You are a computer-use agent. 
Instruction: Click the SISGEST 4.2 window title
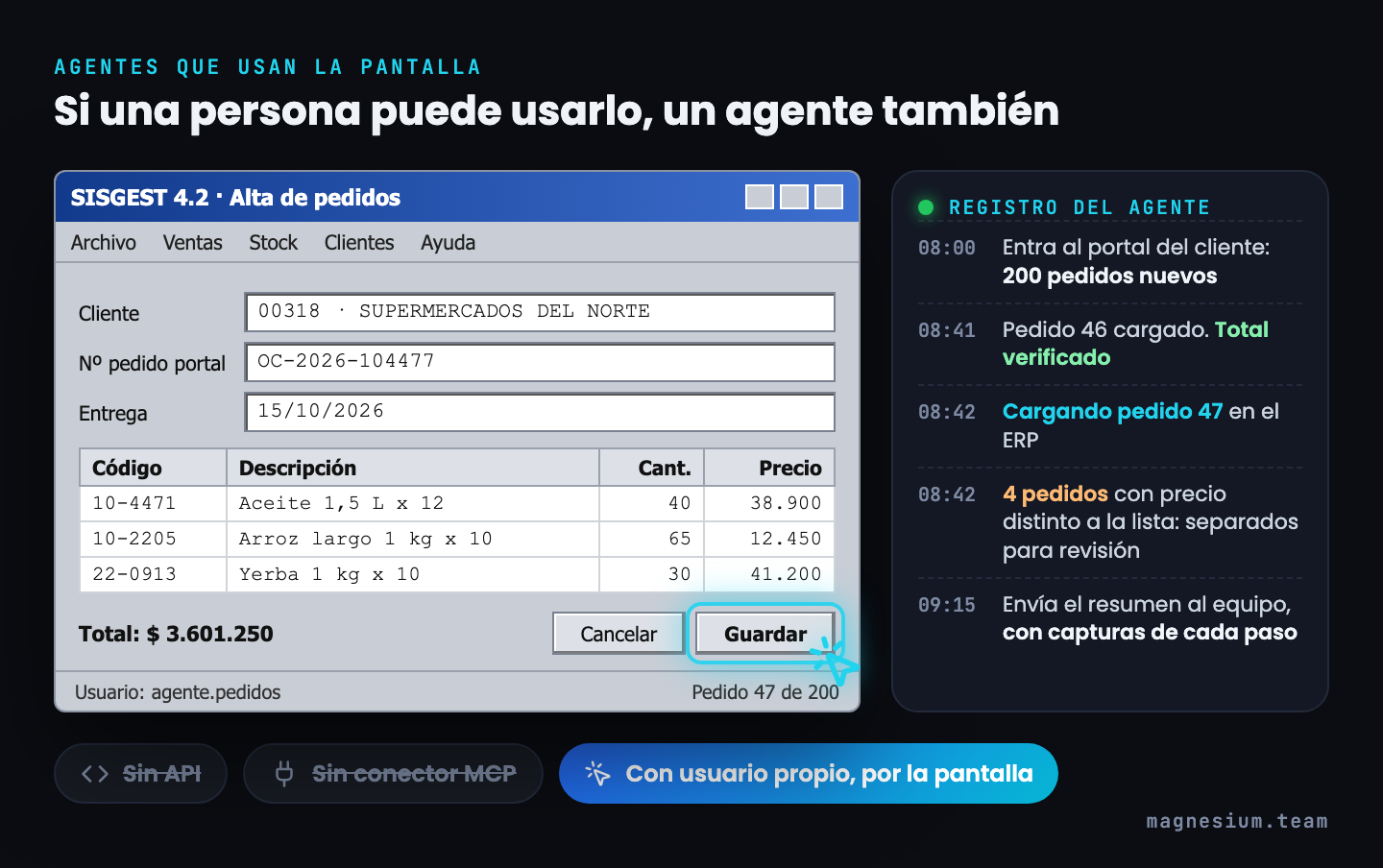pyautogui.click(x=235, y=198)
